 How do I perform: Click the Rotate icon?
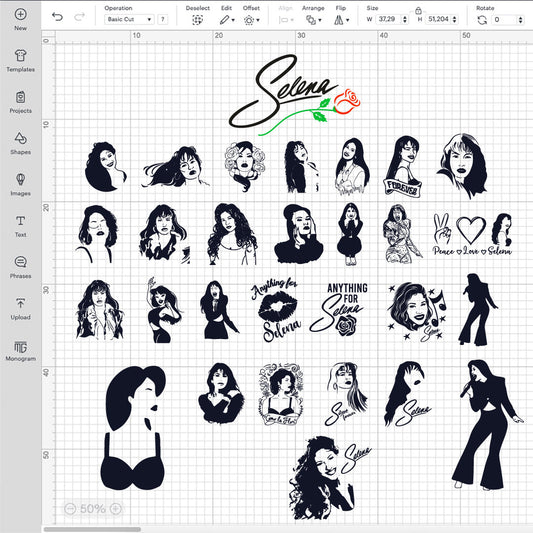(x=482, y=20)
